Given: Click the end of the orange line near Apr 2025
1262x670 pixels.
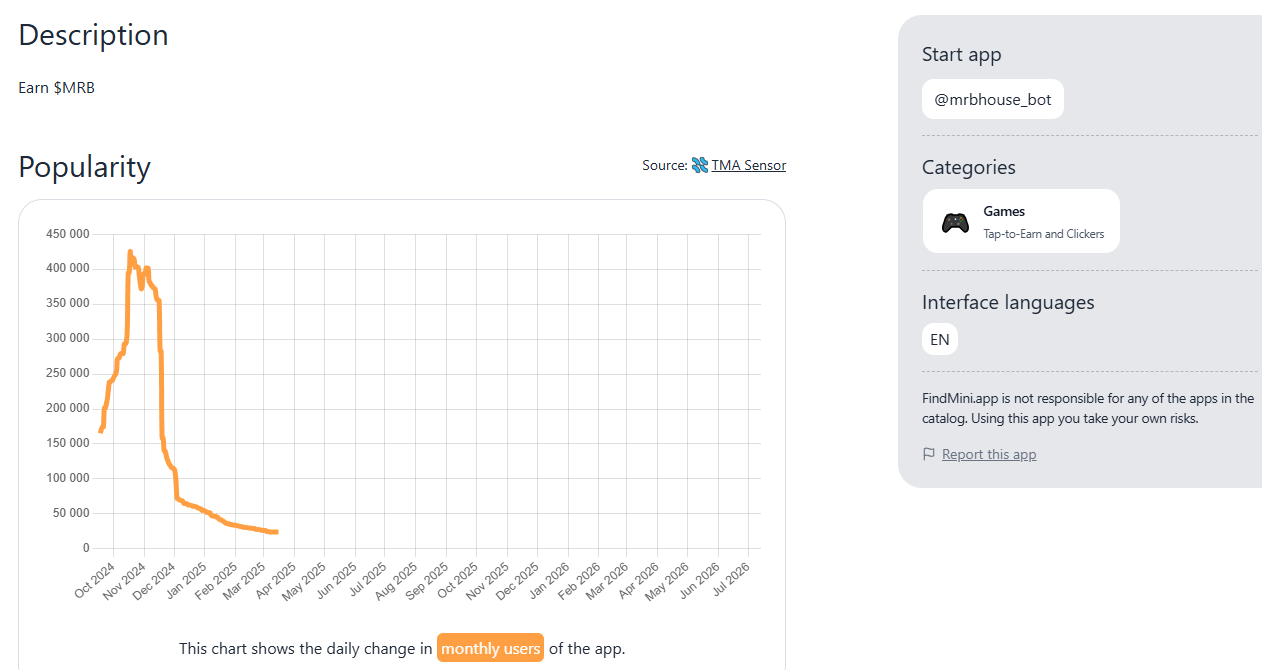Looking at the screenshot, I should 276,531.
